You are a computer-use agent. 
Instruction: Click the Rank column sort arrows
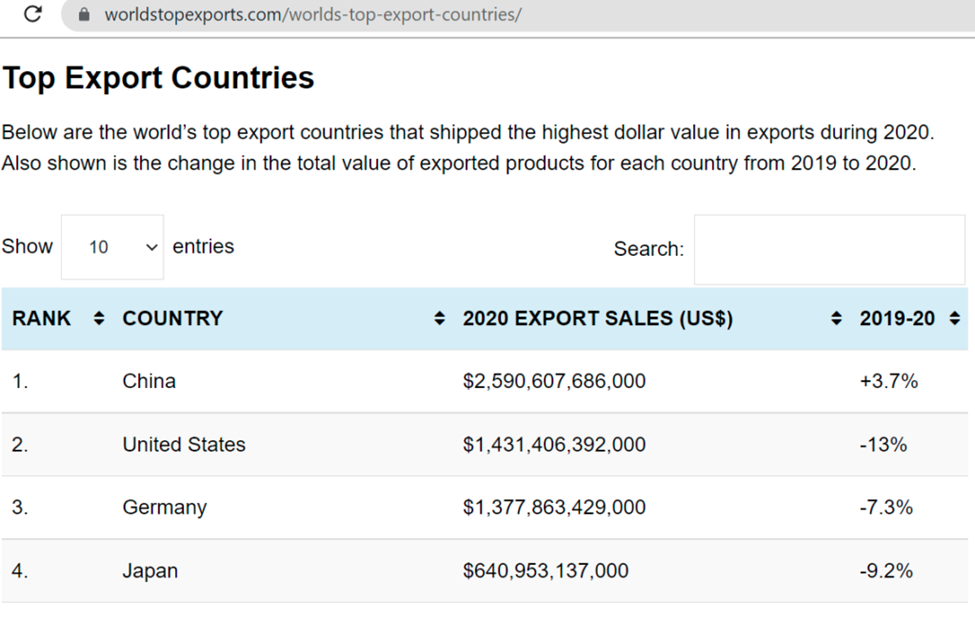pos(98,319)
